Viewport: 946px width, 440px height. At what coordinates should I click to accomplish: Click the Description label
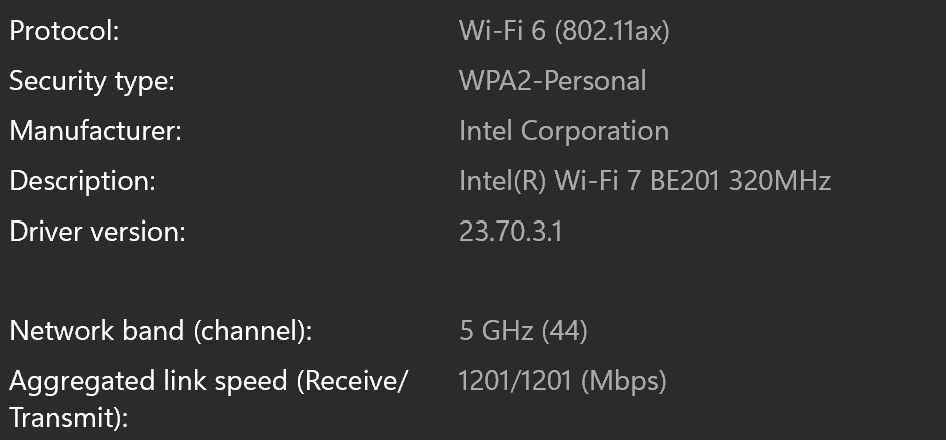tap(83, 182)
